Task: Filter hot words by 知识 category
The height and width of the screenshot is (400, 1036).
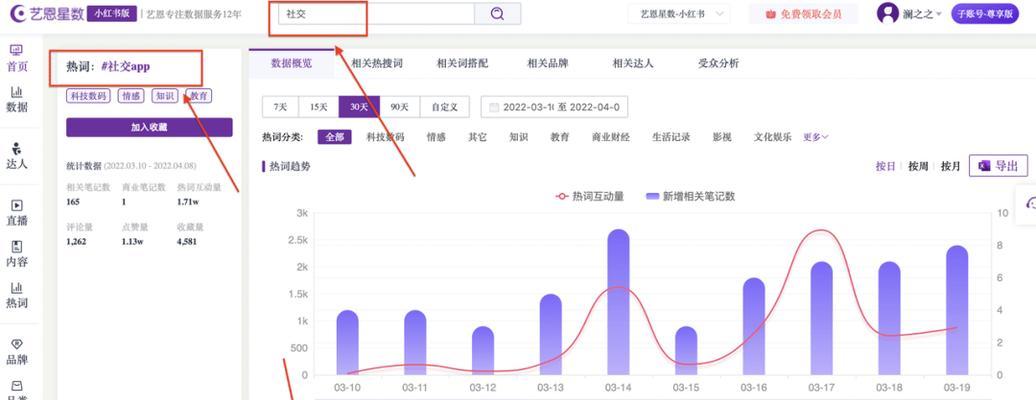Action: pyautogui.click(x=519, y=137)
